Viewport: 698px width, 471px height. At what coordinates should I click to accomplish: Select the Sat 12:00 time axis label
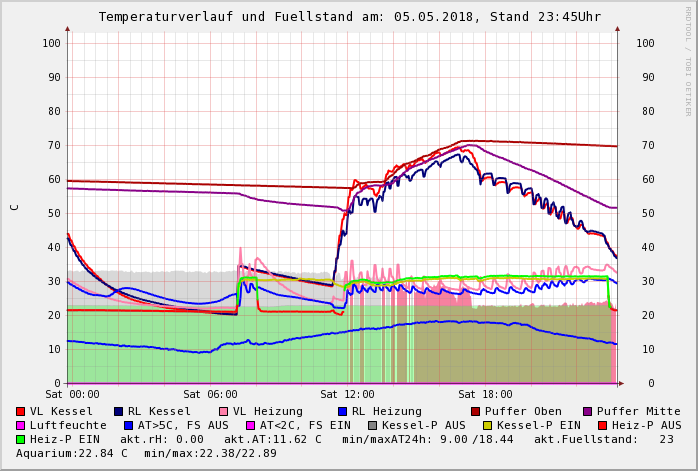coord(347,395)
